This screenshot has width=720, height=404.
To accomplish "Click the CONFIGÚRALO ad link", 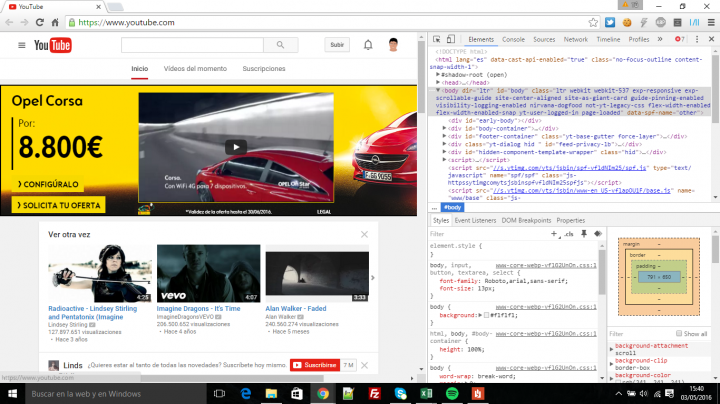I will pos(48,184).
